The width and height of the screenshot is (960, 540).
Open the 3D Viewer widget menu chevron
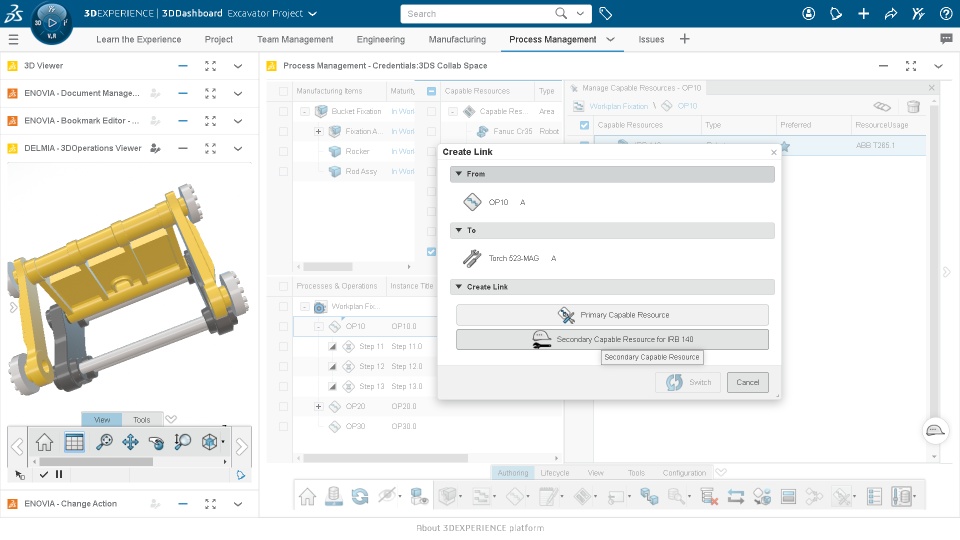tap(238, 66)
